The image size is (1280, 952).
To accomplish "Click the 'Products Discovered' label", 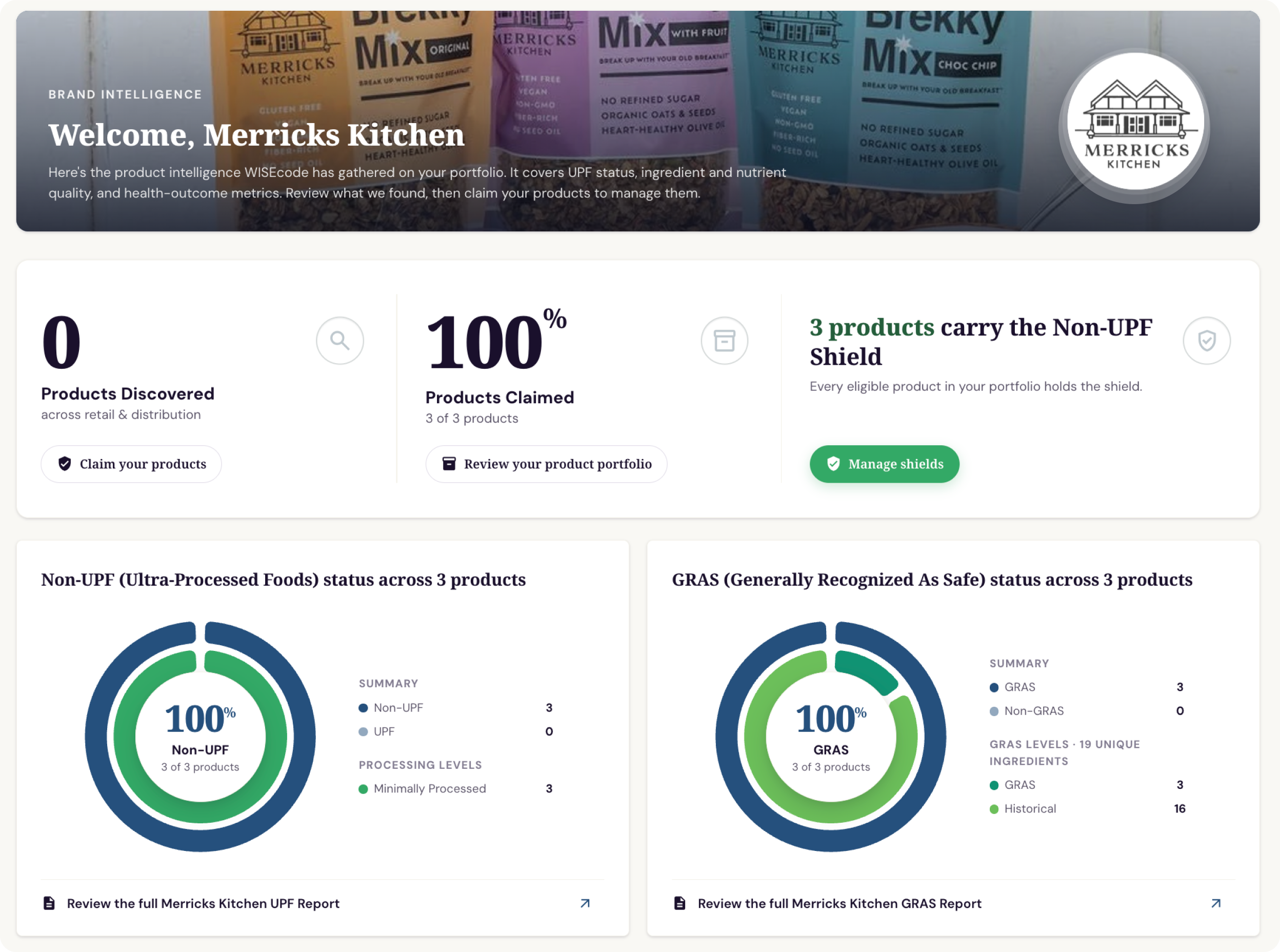I will point(128,393).
